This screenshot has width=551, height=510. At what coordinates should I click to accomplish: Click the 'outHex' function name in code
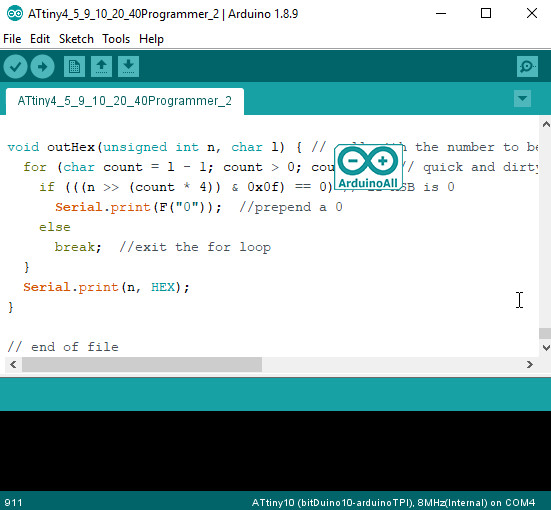pos(71,147)
